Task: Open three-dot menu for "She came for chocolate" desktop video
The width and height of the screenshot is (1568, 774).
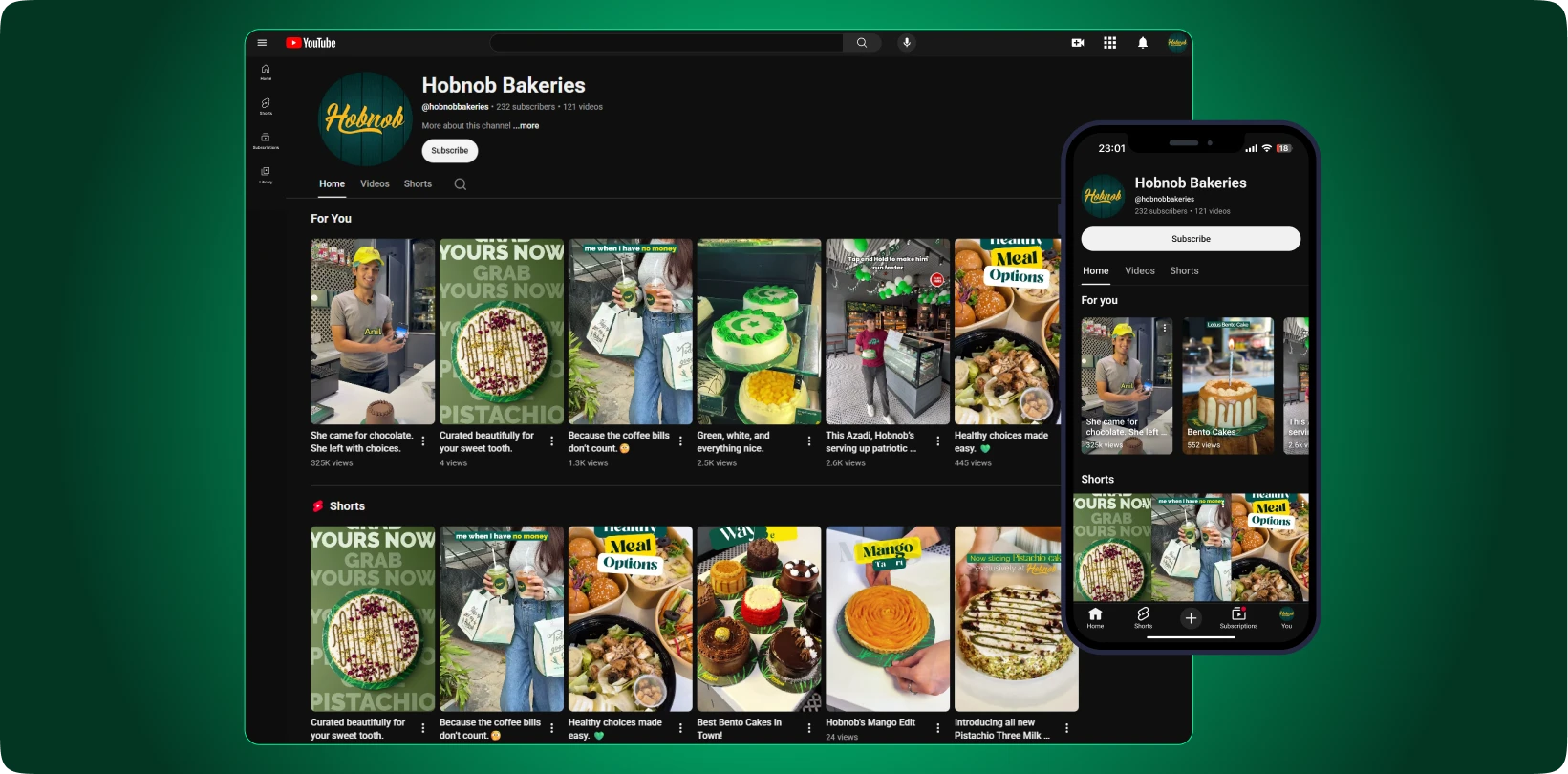Action: [423, 441]
